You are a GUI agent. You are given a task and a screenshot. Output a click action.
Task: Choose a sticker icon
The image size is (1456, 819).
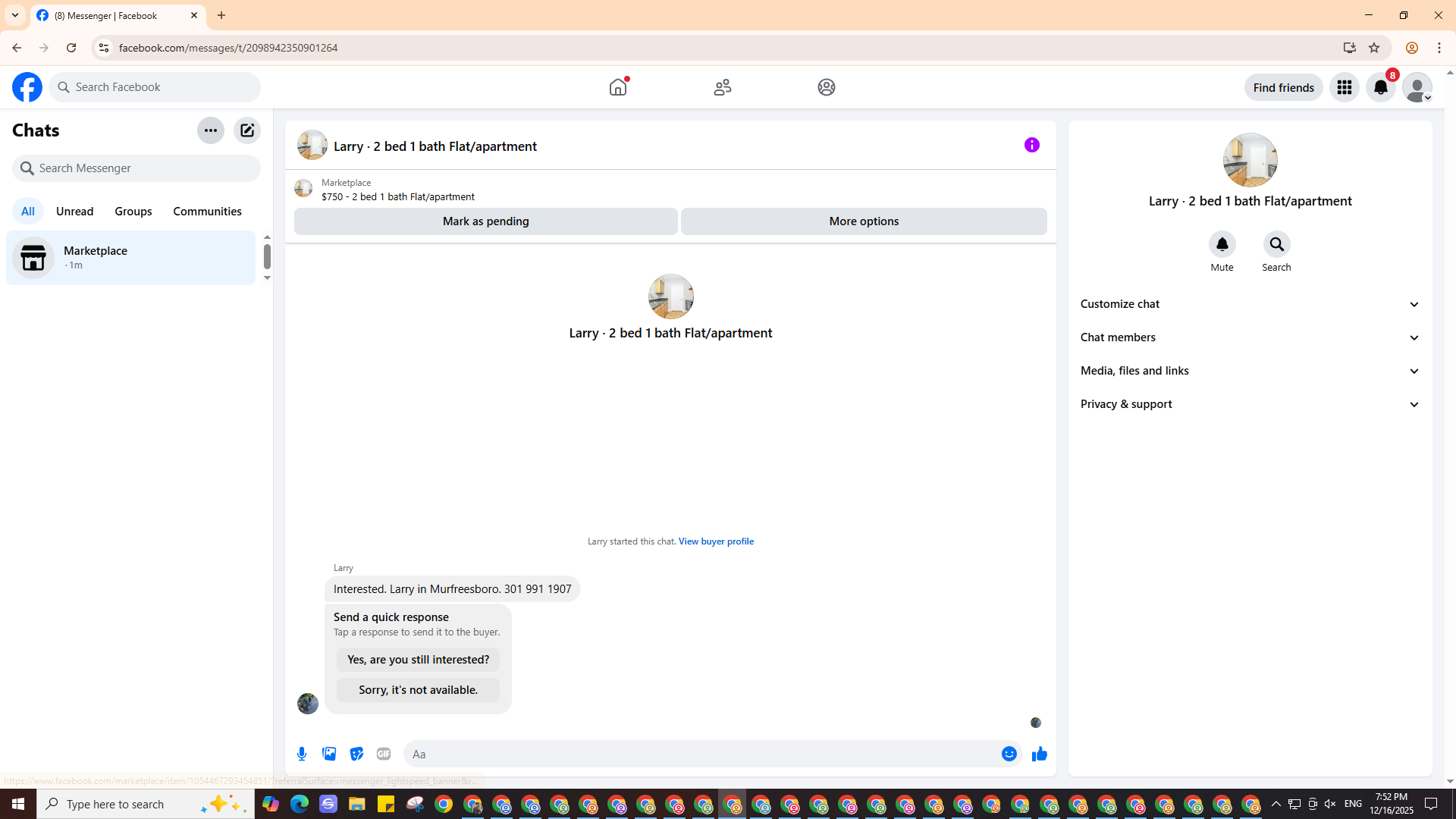pos(356,754)
